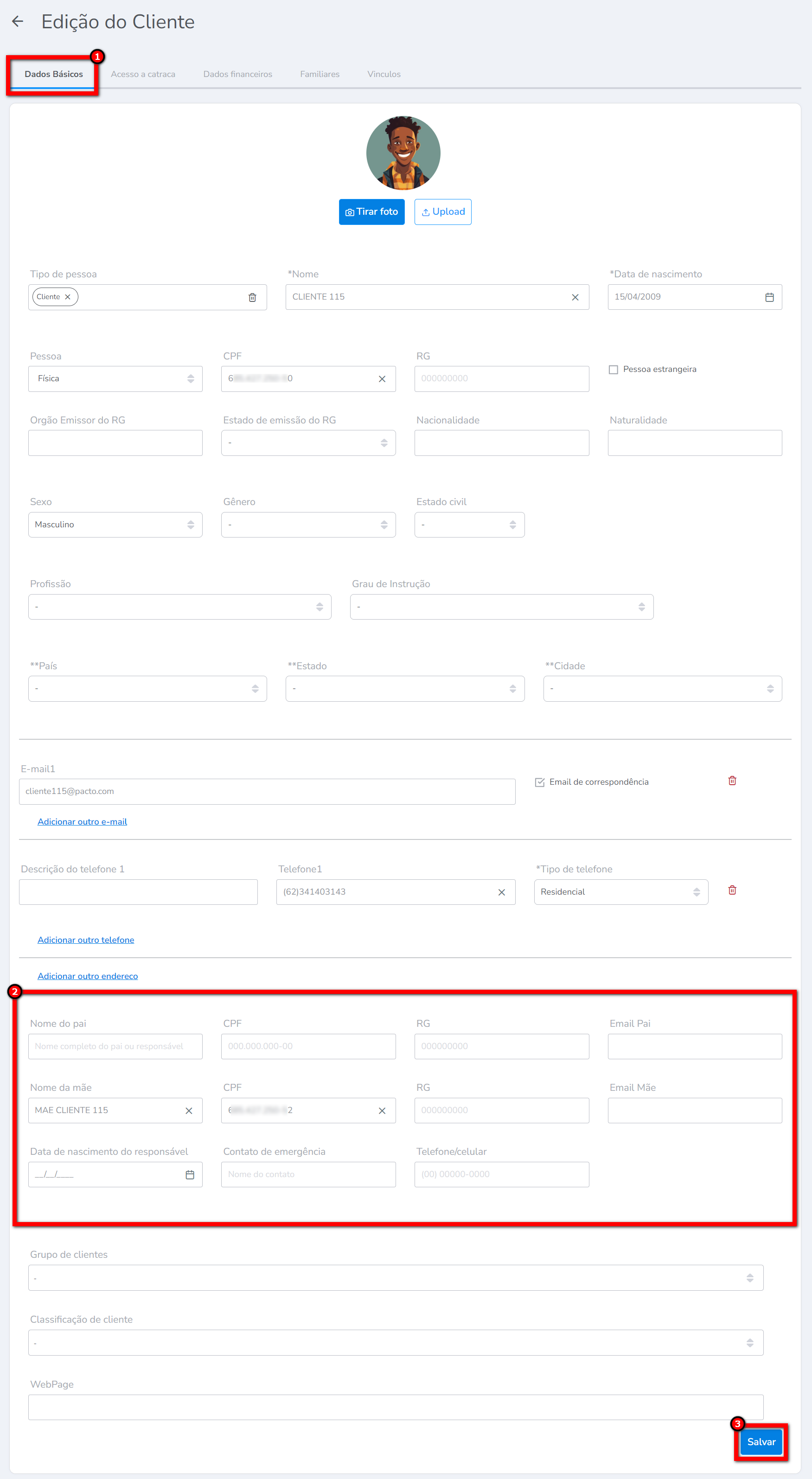The height and width of the screenshot is (1479, 812).
Task: Open the Sexo dropdown
Action: pos(115,525)
